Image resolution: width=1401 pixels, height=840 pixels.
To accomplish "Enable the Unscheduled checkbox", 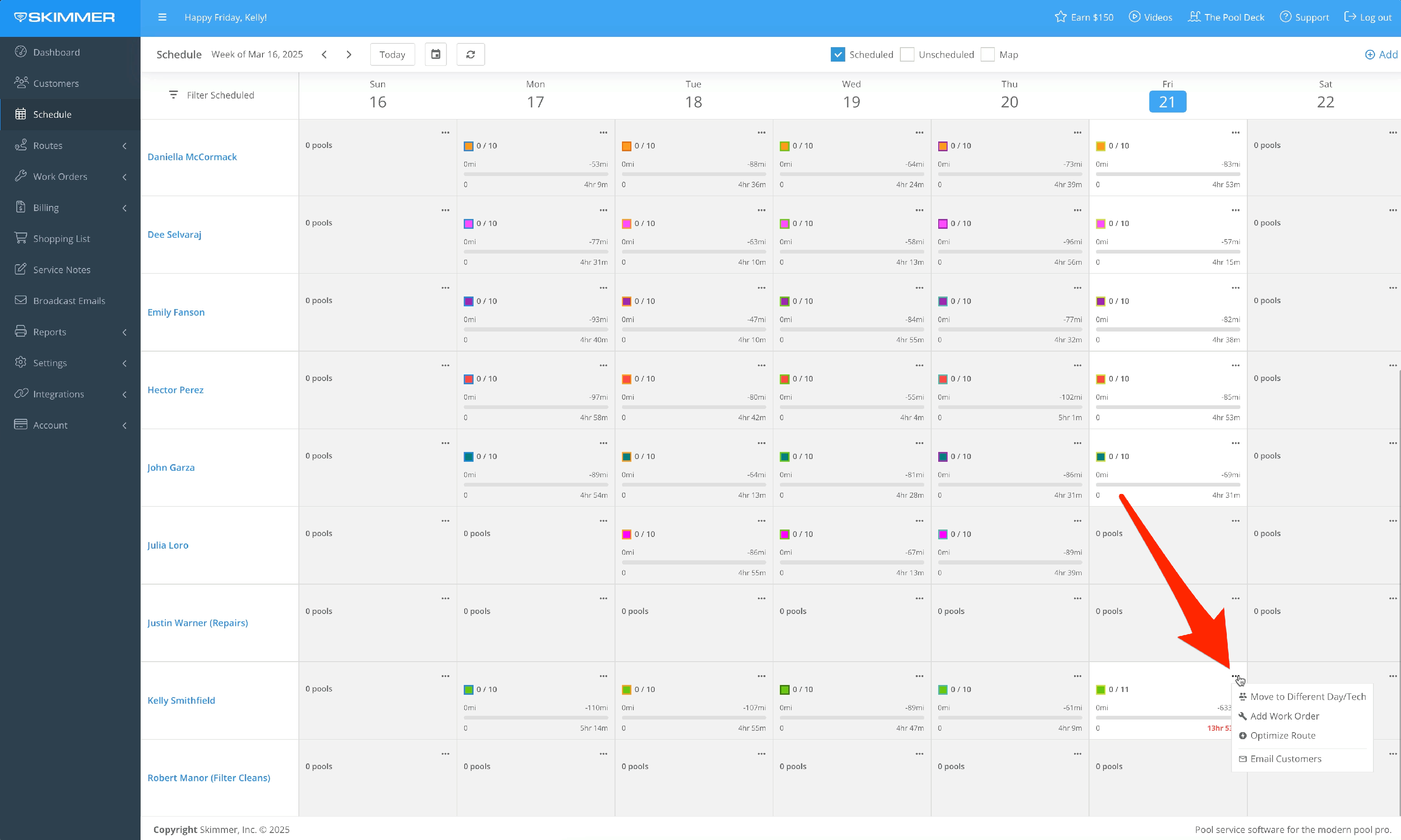I will [x=907, y=54].
